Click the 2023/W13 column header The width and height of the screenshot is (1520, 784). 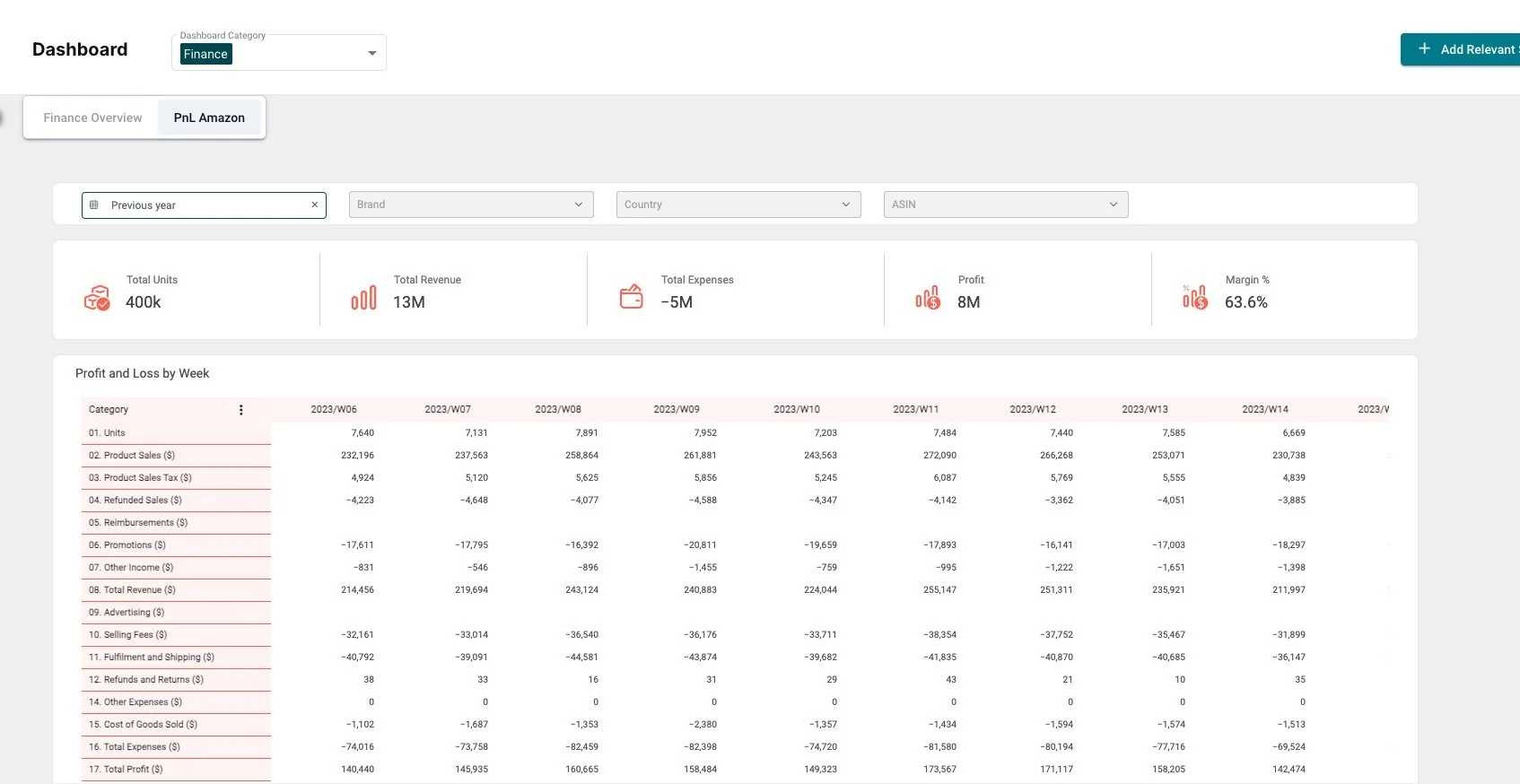point(1145,409)
